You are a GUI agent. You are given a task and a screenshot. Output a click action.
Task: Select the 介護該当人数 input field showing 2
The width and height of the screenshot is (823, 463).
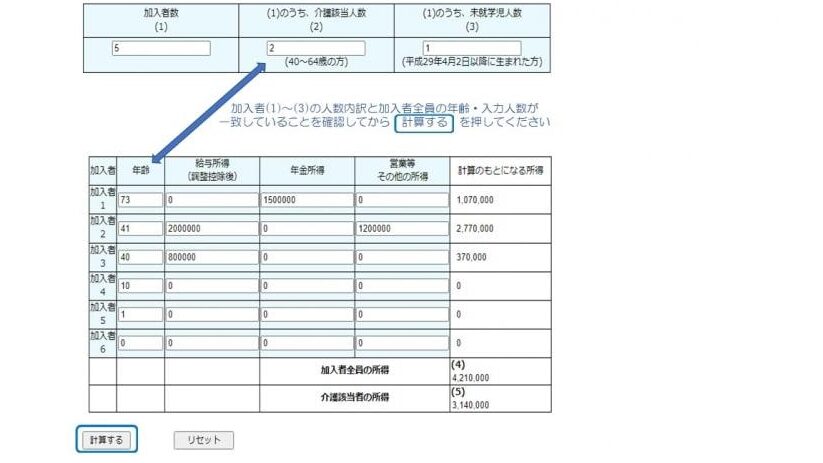pos(315,48)
